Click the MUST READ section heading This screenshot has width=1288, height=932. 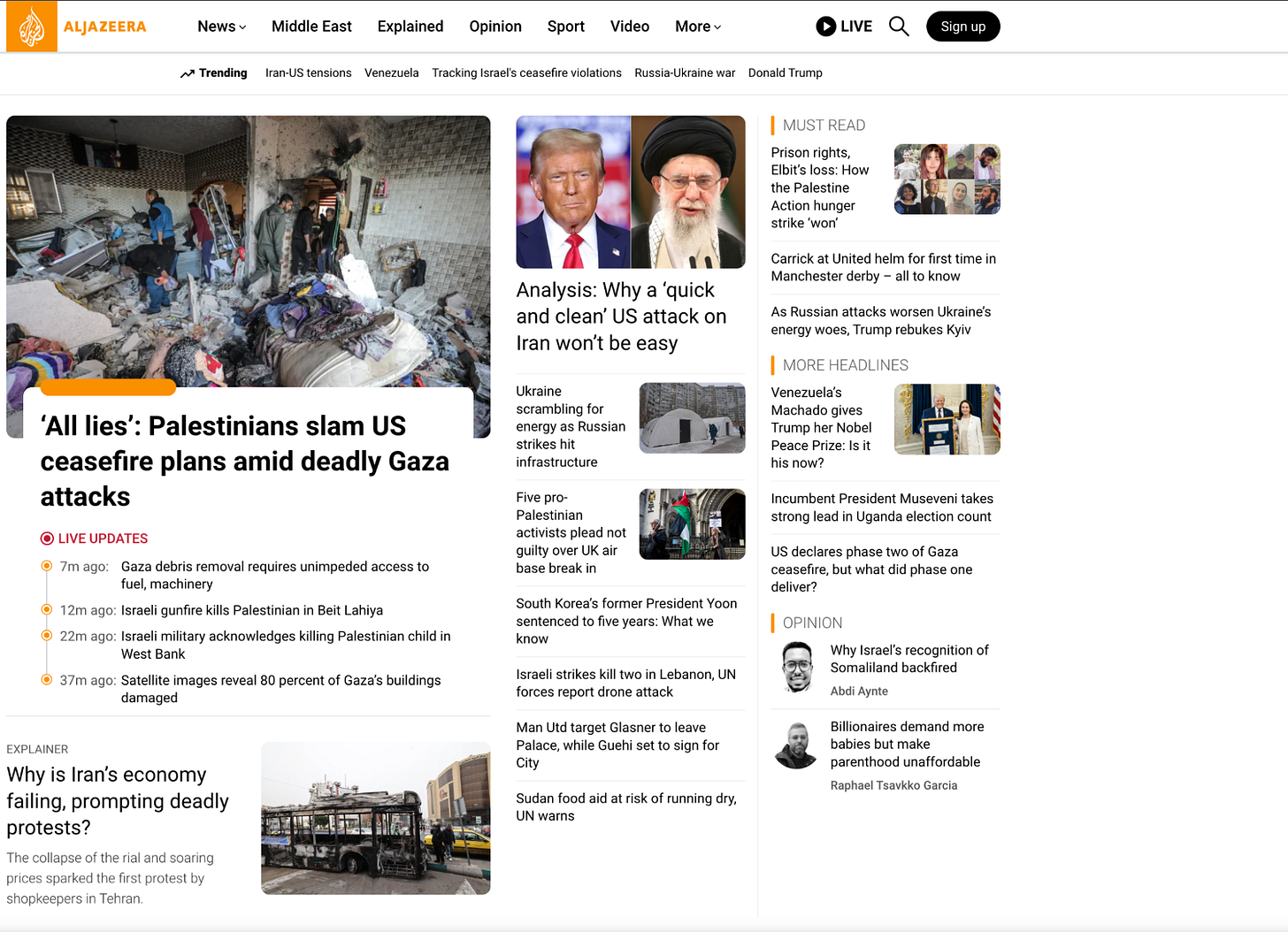(x=824, y=126)
